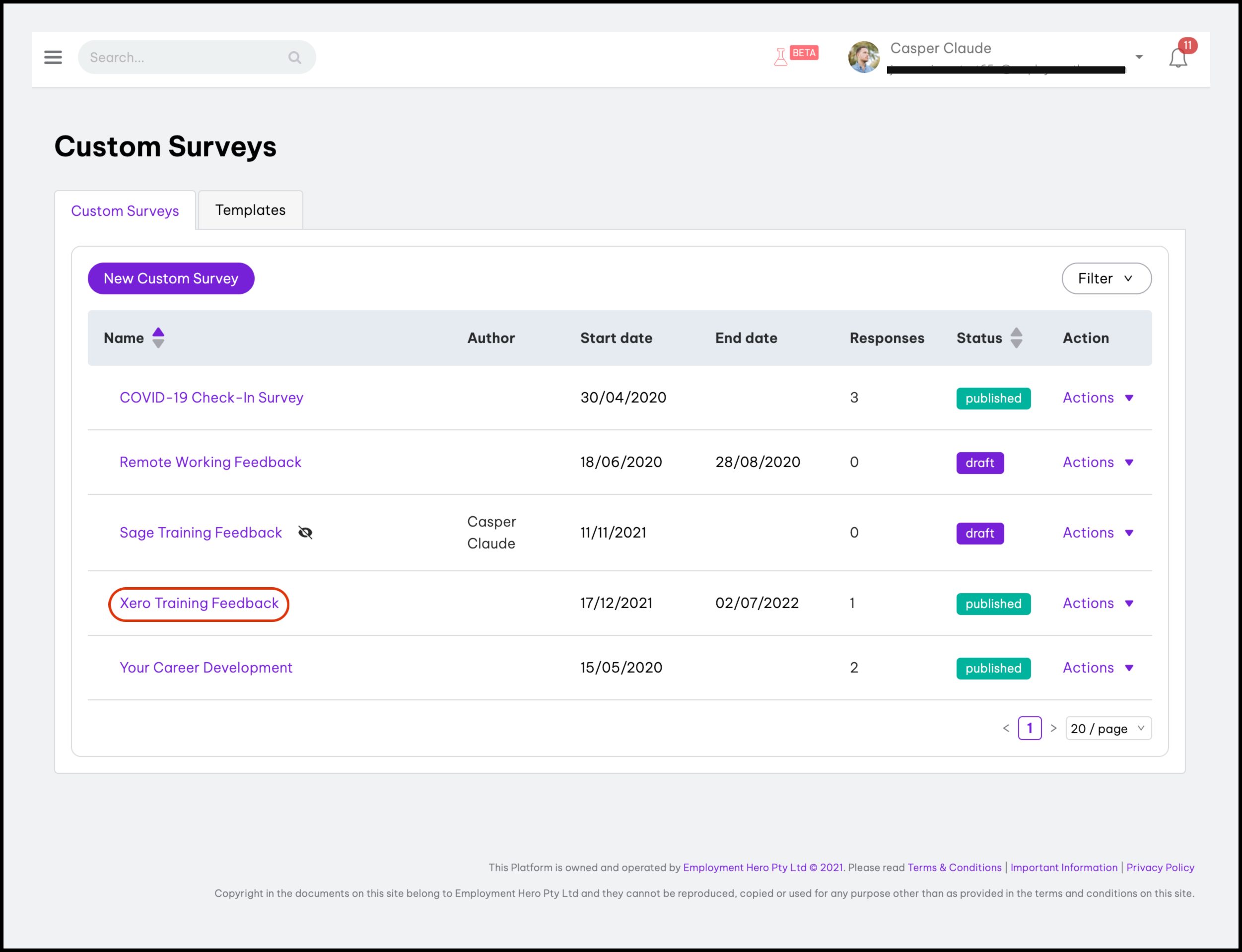The image size is (1242, 952).
Task: Click Casper Claude's profile avatar
Action: pyautogui.click(x=864, y=57)
